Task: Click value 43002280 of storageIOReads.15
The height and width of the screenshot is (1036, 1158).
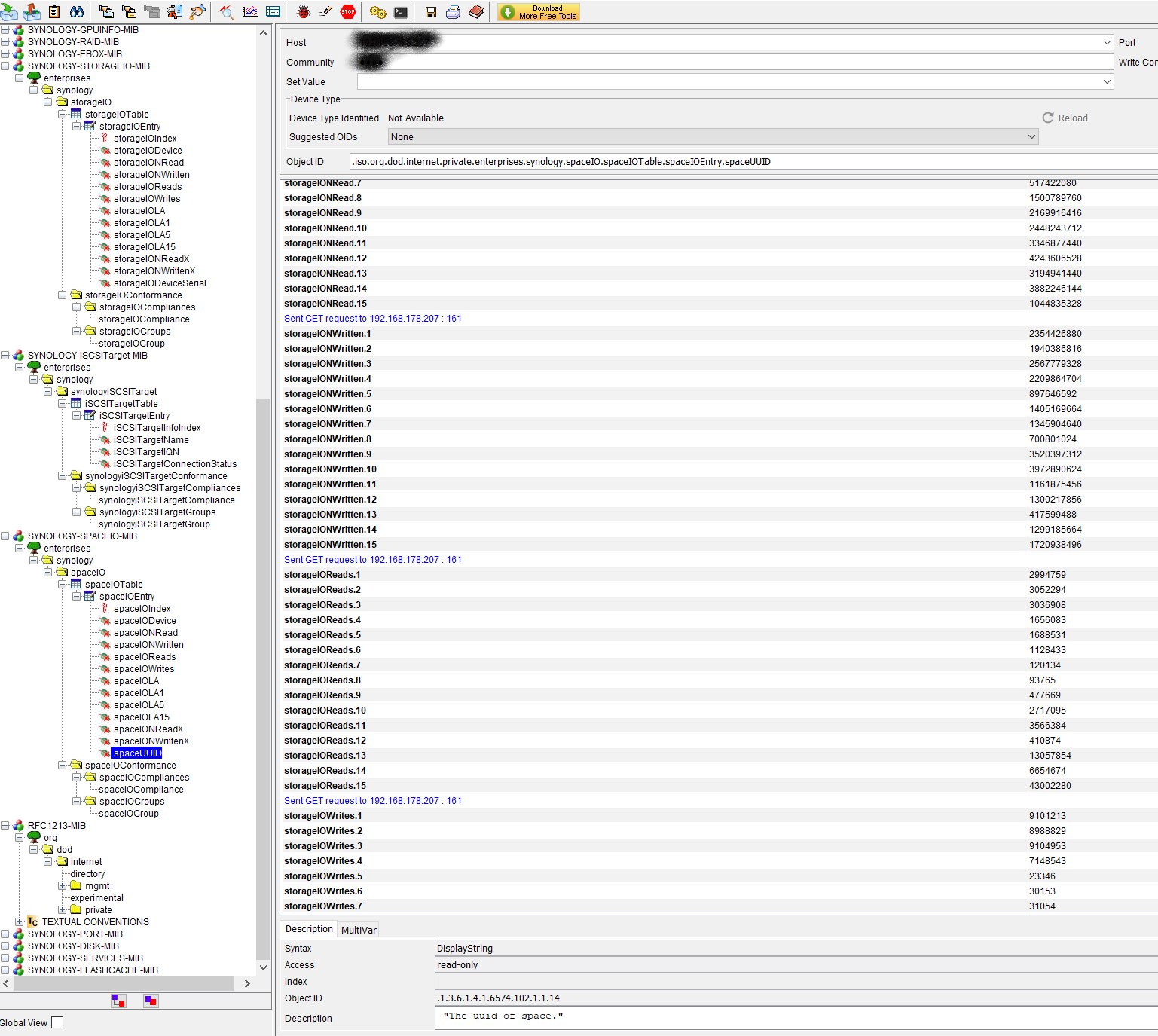Action: [1050, 786]
